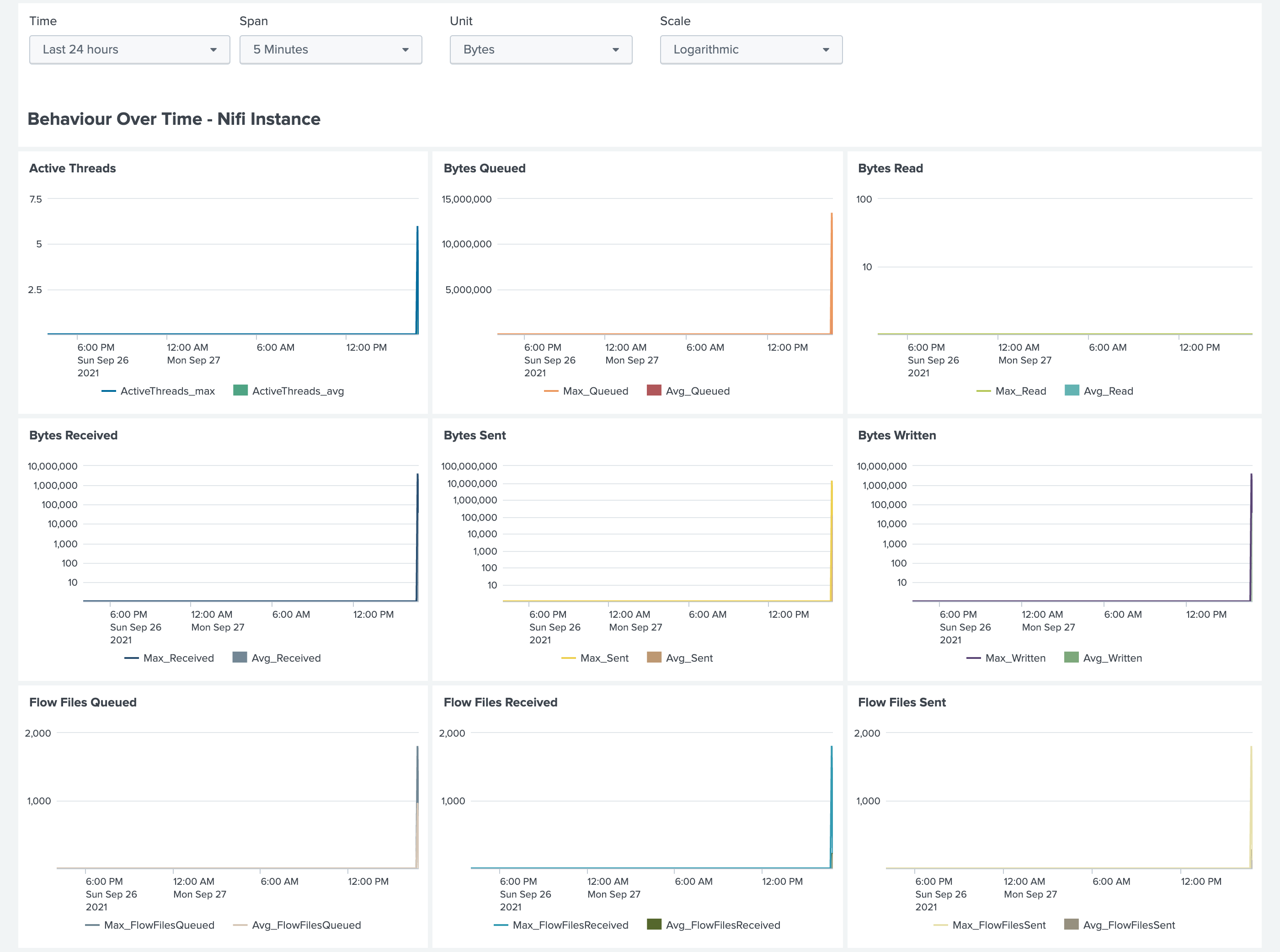Toggle Avg_Received legend entry

(277, 658)
